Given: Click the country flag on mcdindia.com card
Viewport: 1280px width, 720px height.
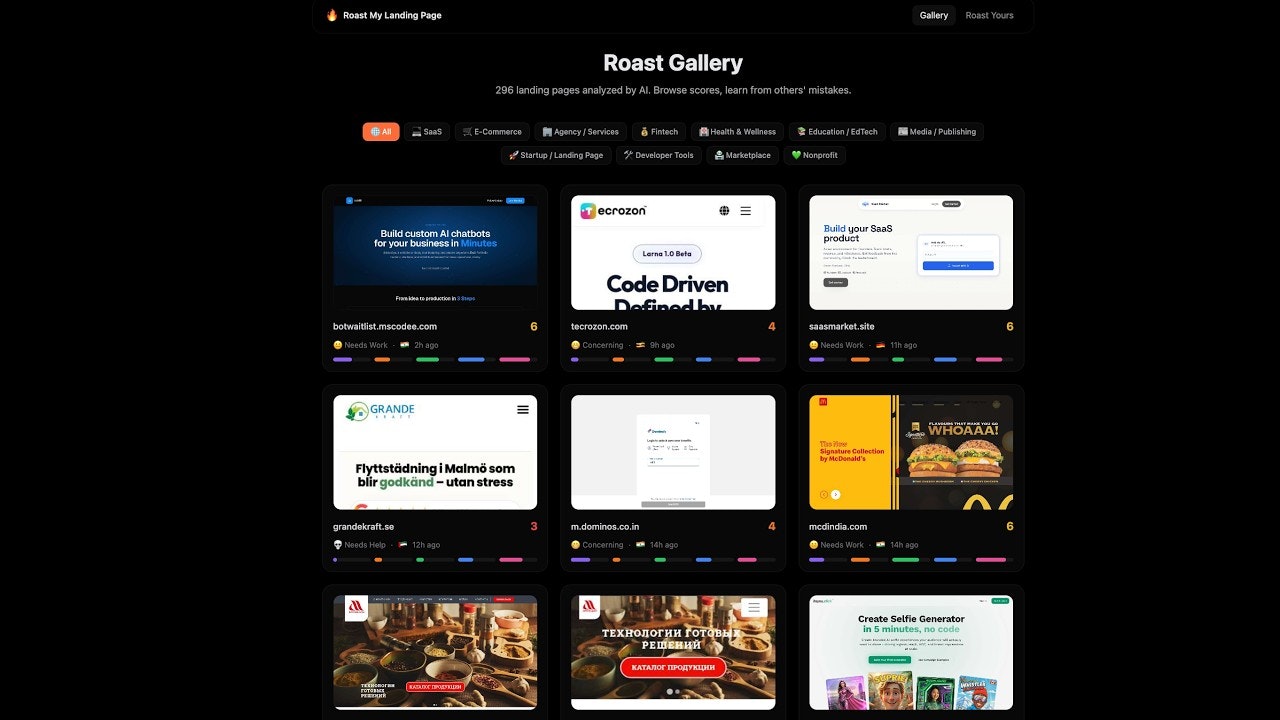Looking at the screenshot, I should point(880,545).
